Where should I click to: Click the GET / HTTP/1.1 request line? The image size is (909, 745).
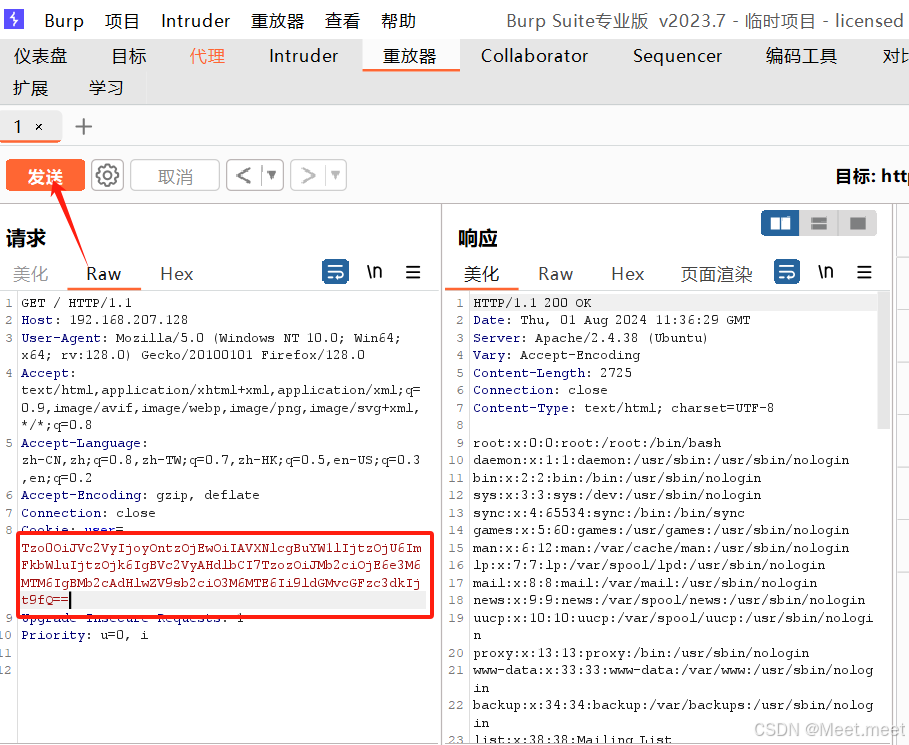coord(77,303)
